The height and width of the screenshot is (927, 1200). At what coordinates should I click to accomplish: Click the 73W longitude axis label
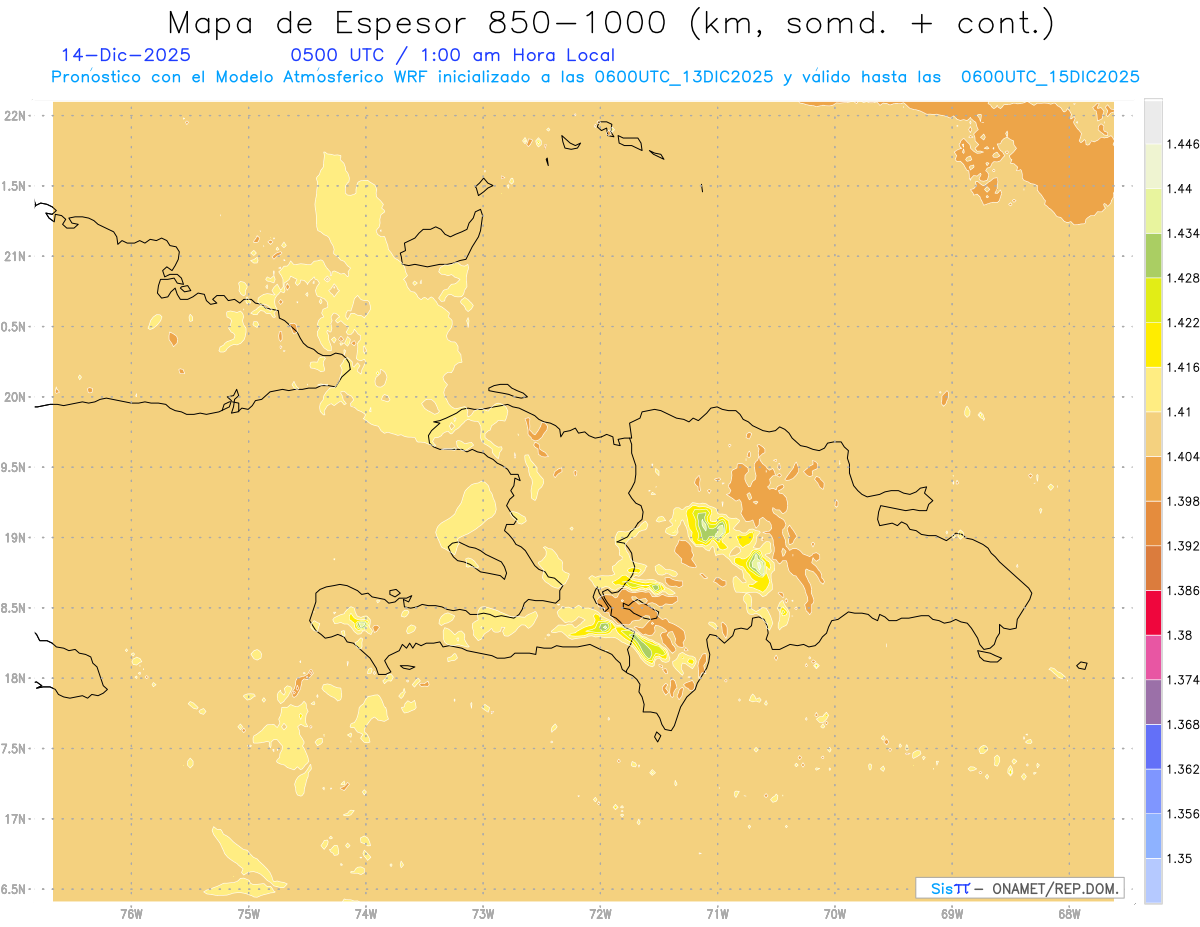coord(483,913)
